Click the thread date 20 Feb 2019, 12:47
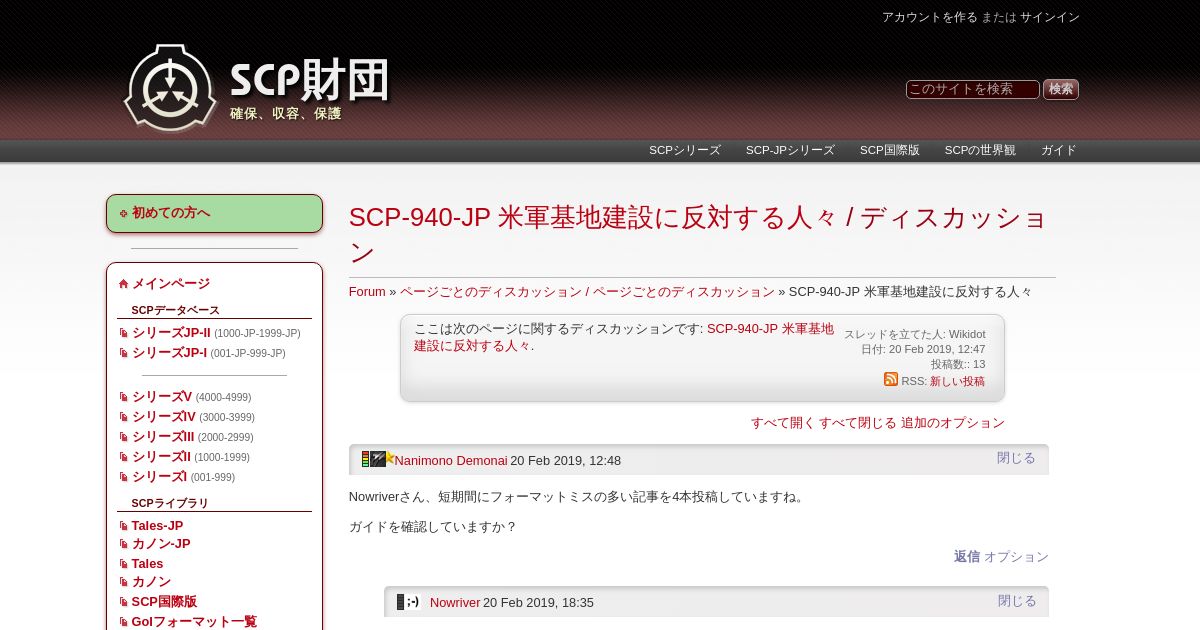The image size is (1200, 630). click(x=923, y=349)
